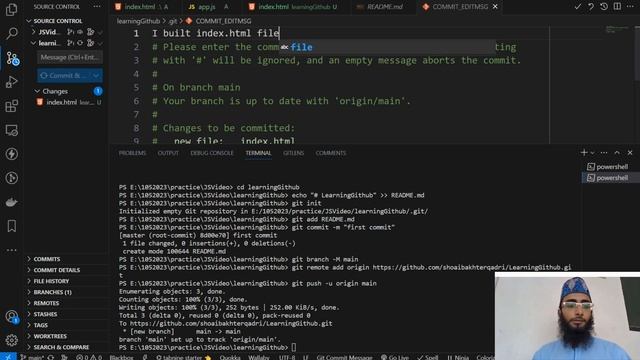Open the Search view in the activity bar
This screenshot has width=640, height=360.
tap(11, 33)
